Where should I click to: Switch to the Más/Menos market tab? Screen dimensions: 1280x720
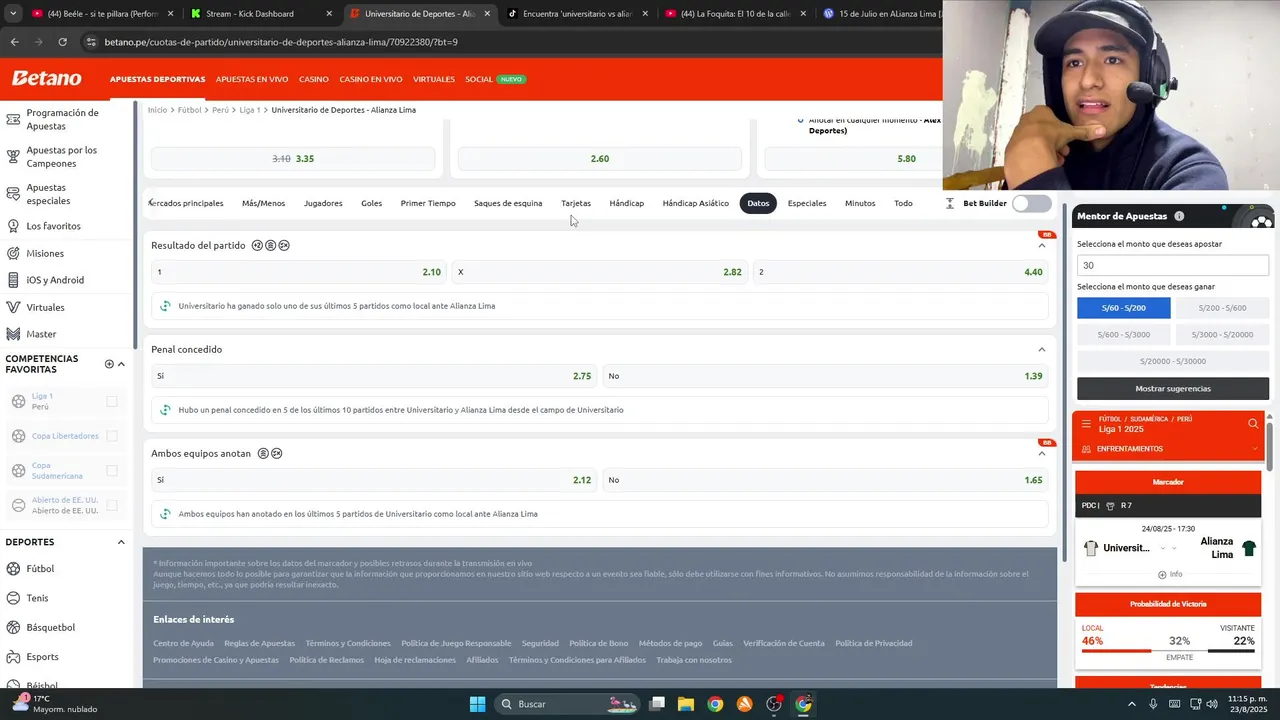pyautogui.click(x=263, y=203)
